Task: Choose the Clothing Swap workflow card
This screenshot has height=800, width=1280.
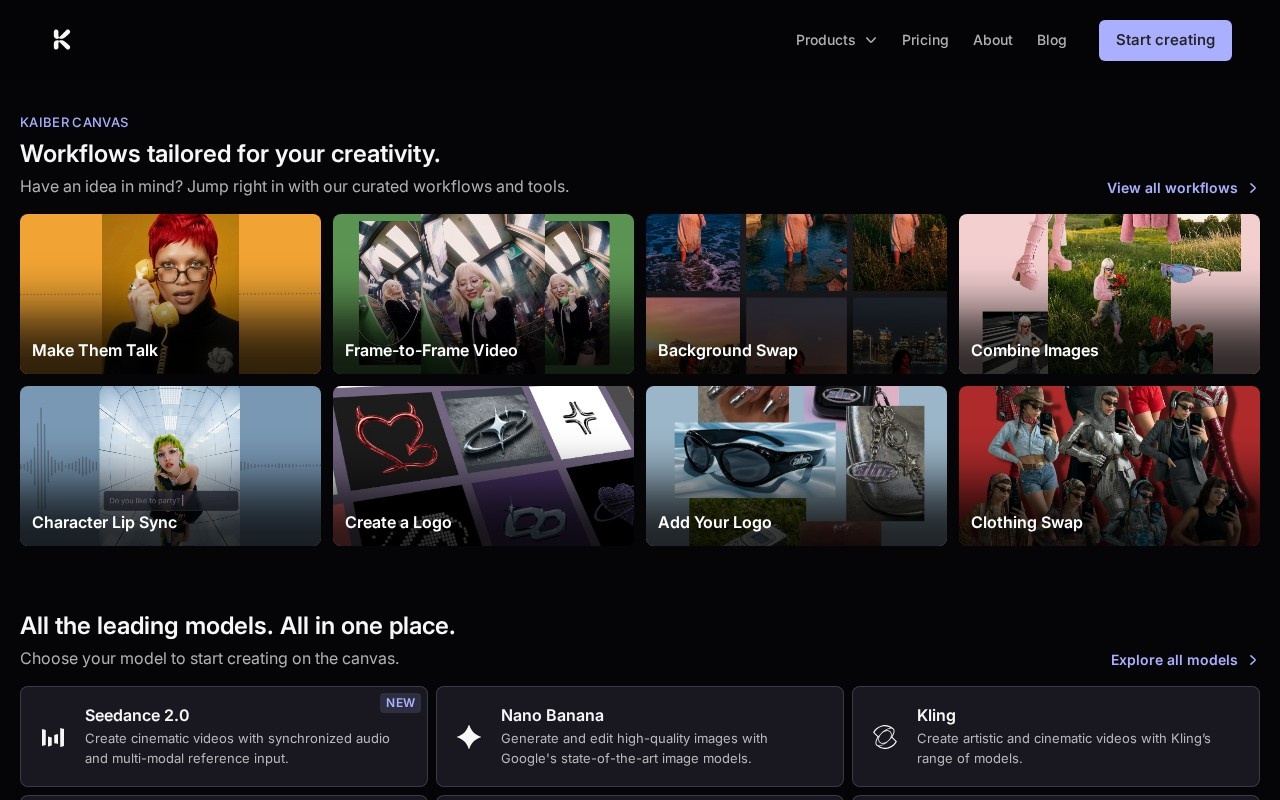Action: pos(1109,466)
